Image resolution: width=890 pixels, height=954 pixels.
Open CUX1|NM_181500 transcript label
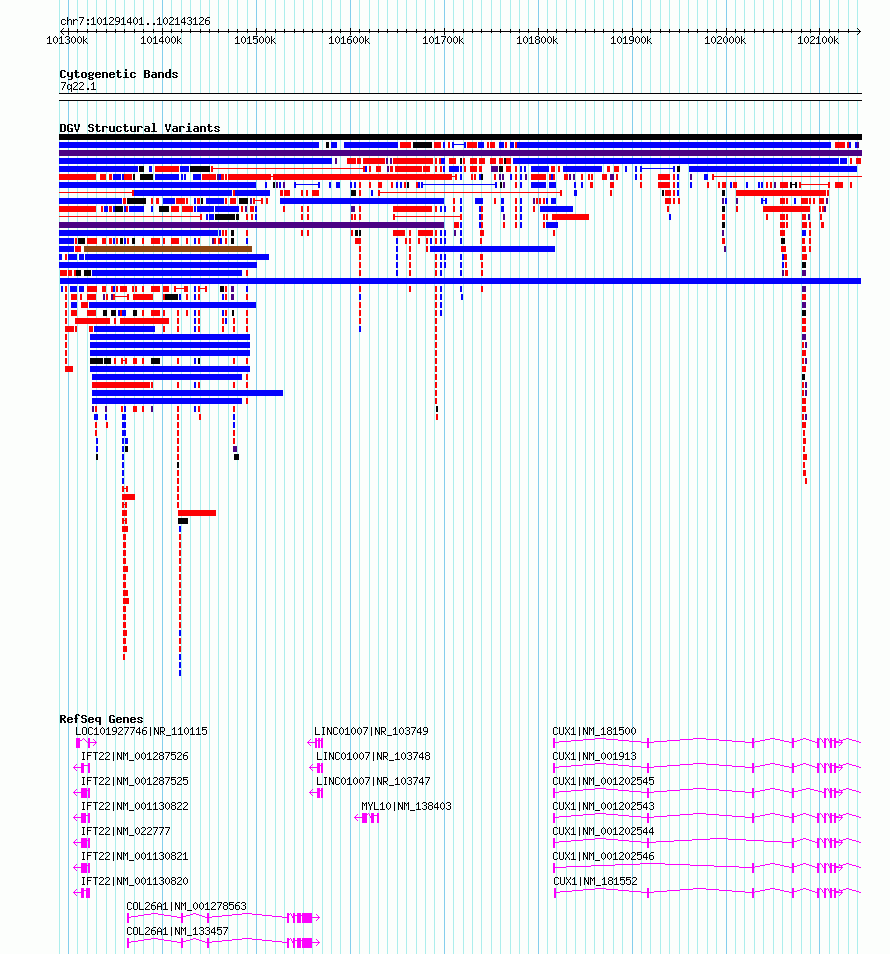click(x=594, y=731)
